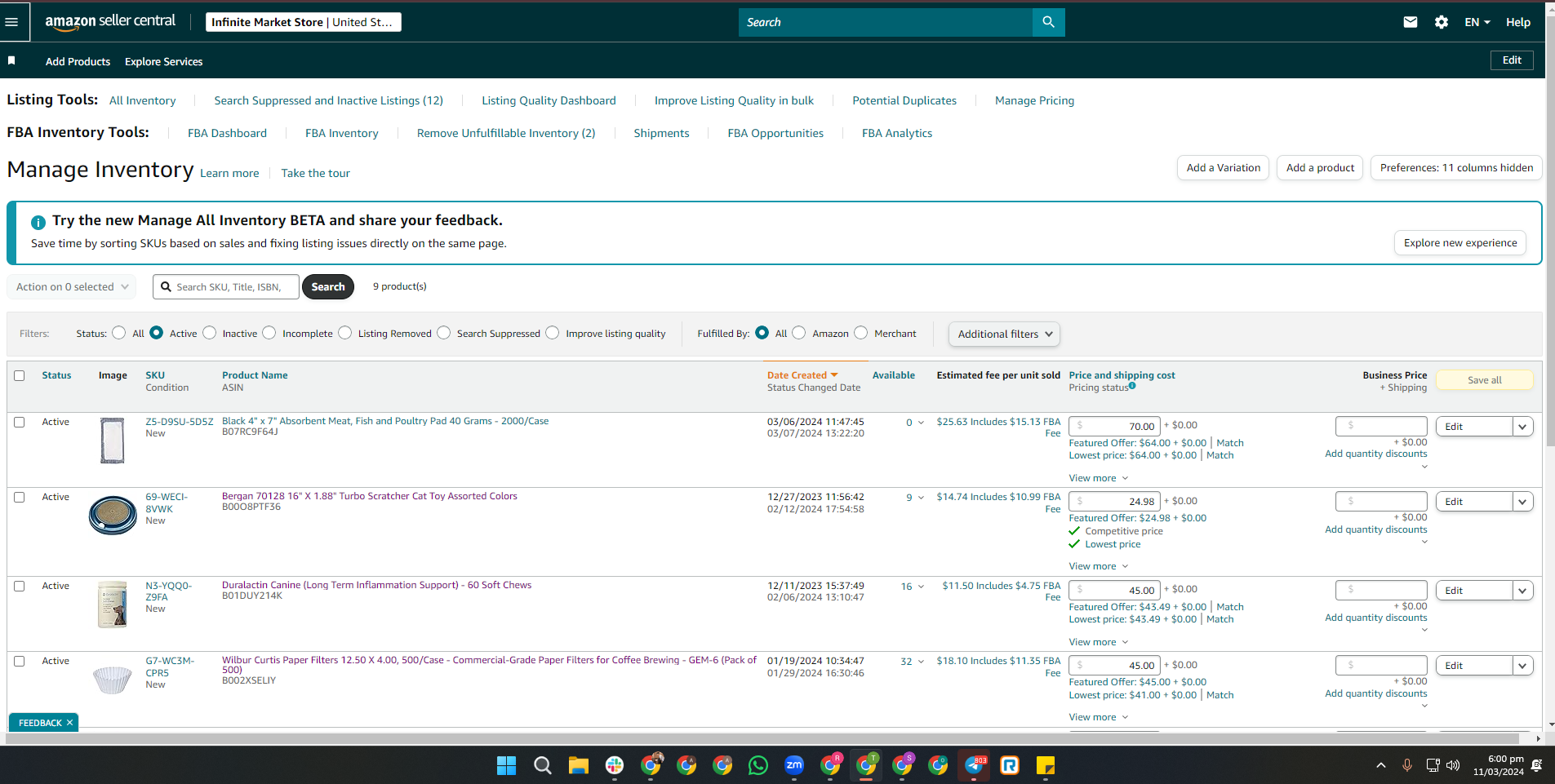Close the FEEDBACK tab with its X
Image resolution: width=1555 pixels, height=784 pixels.
pyautogui.click(x=70, y=723)
